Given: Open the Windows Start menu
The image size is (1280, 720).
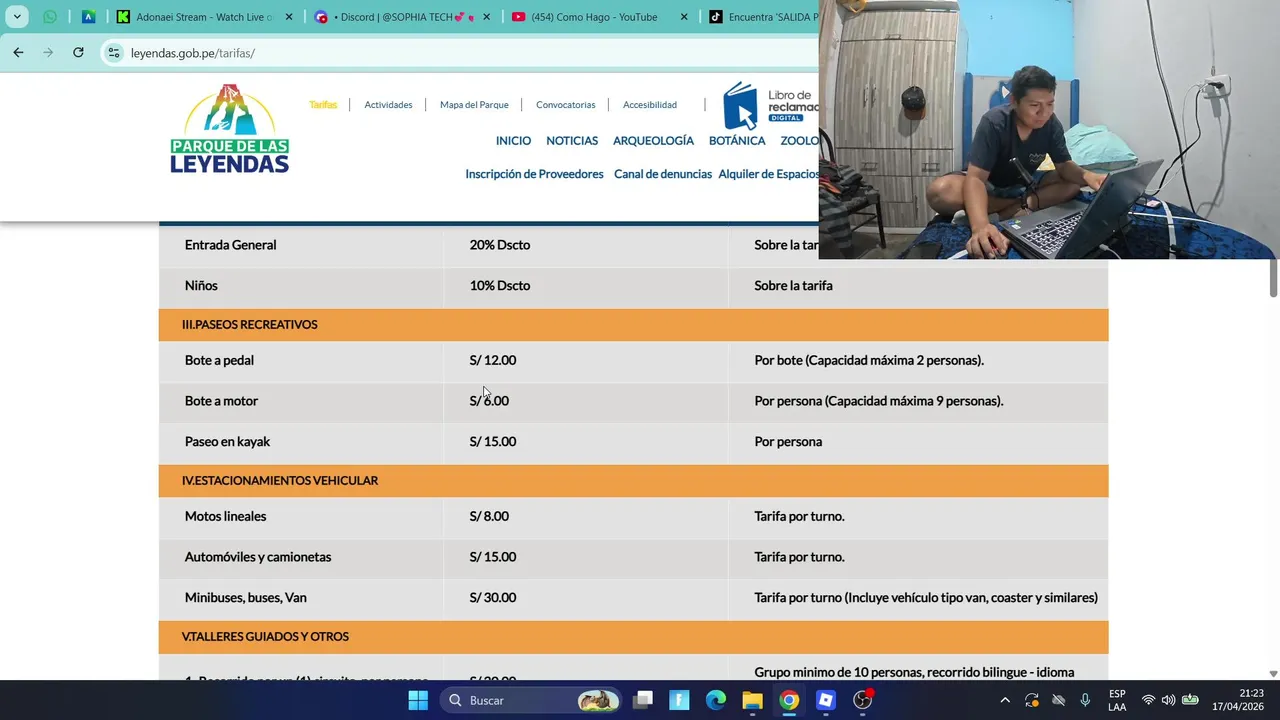Looking at the screenshot, I should [x=418, y=700].
